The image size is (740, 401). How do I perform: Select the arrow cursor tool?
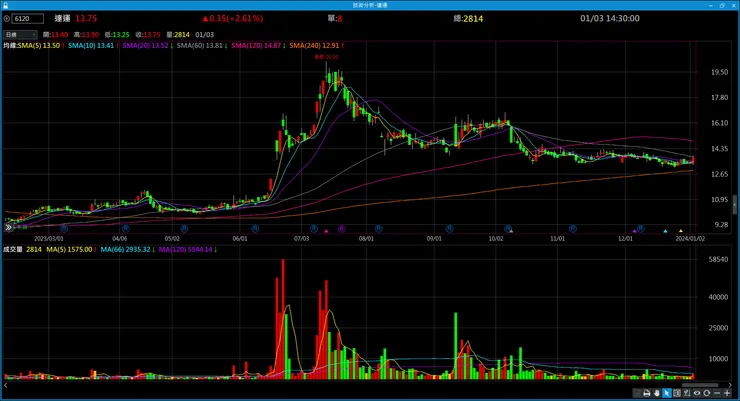pyautogui.click(x=666, y=393)
